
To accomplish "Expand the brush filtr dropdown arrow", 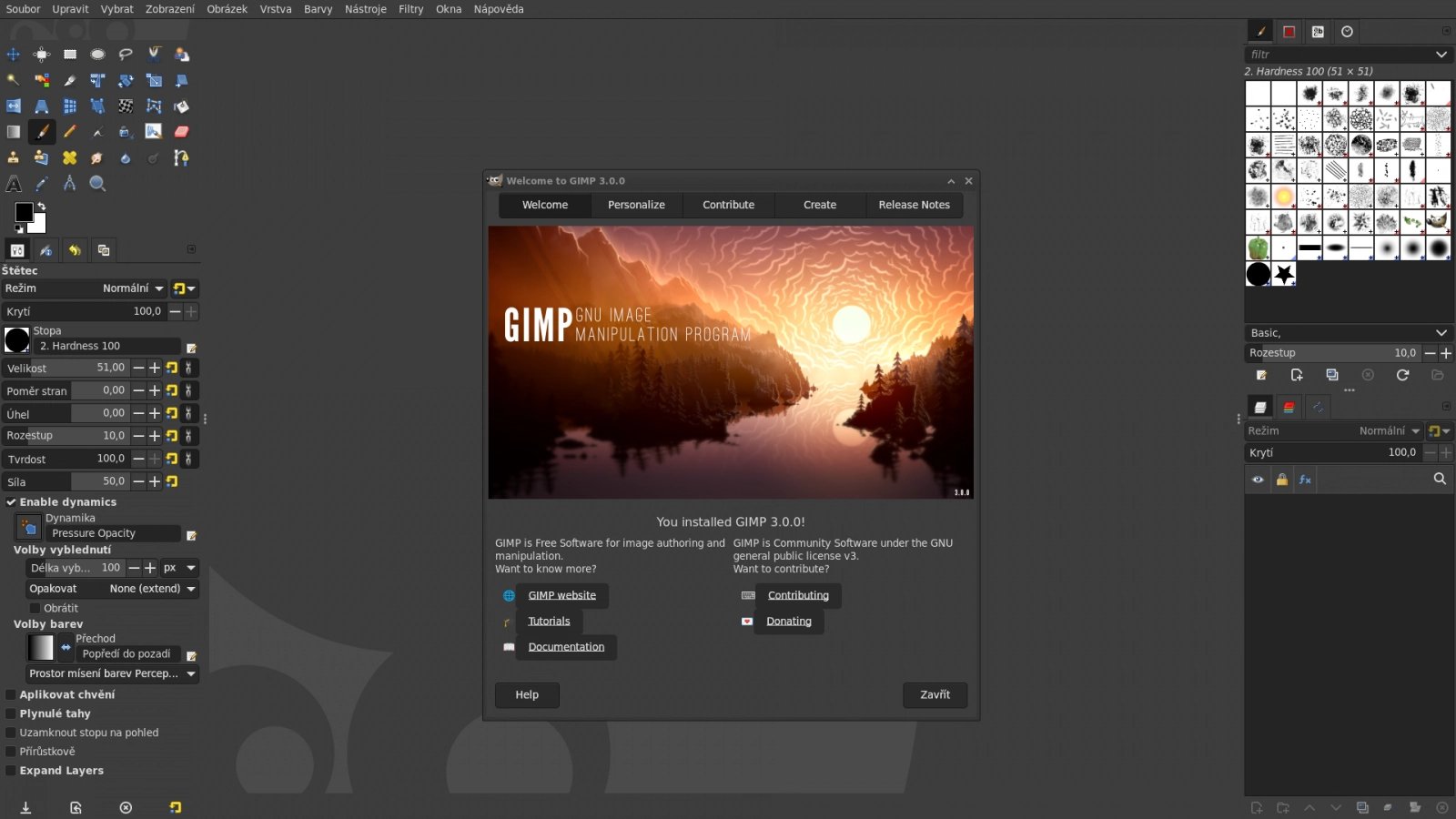I will [x=1441, y=55].
